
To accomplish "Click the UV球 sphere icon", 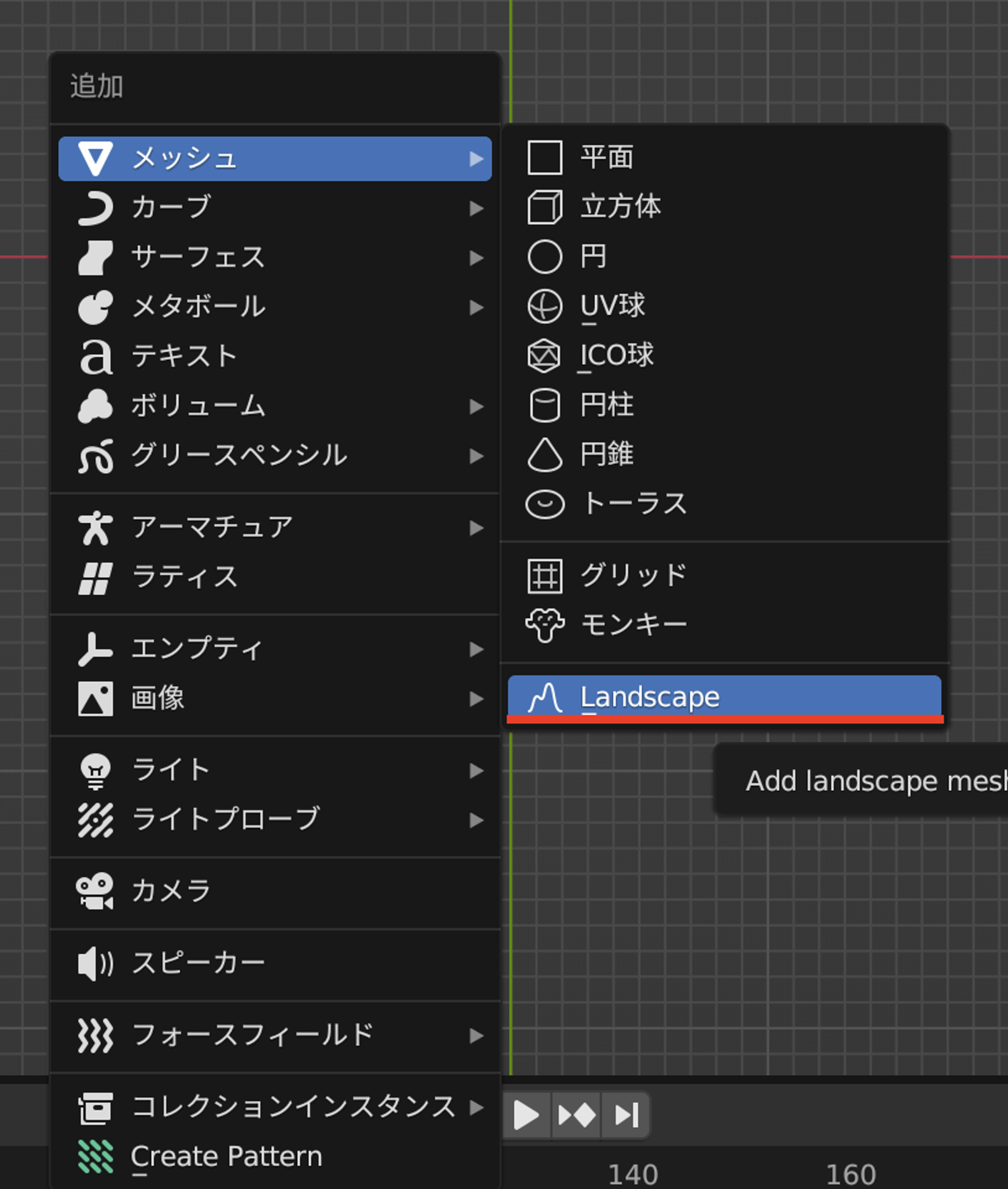I will [x=545, y=306].
